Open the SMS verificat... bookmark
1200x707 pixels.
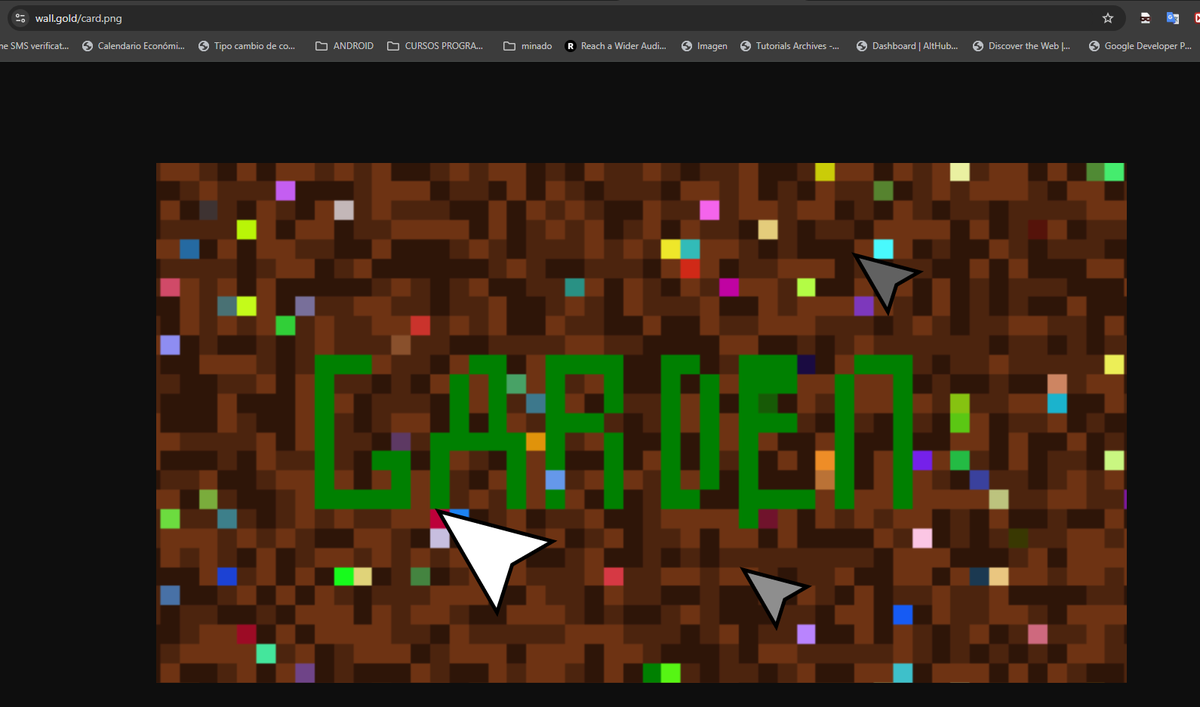point(35,46)
